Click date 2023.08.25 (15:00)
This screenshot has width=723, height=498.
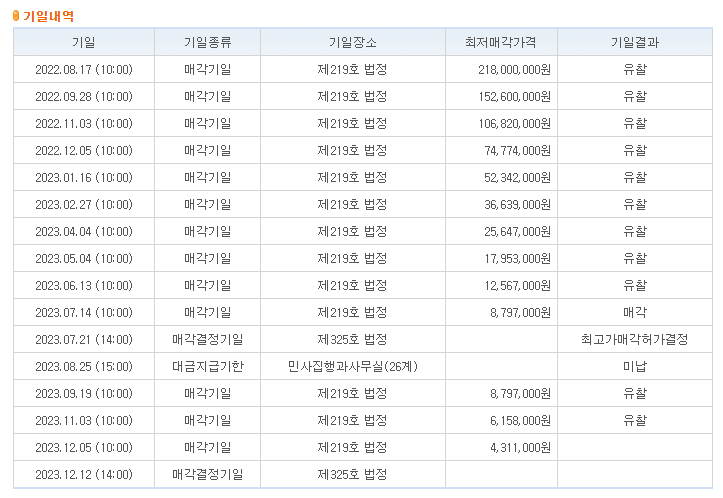click(x=84, y=367)
